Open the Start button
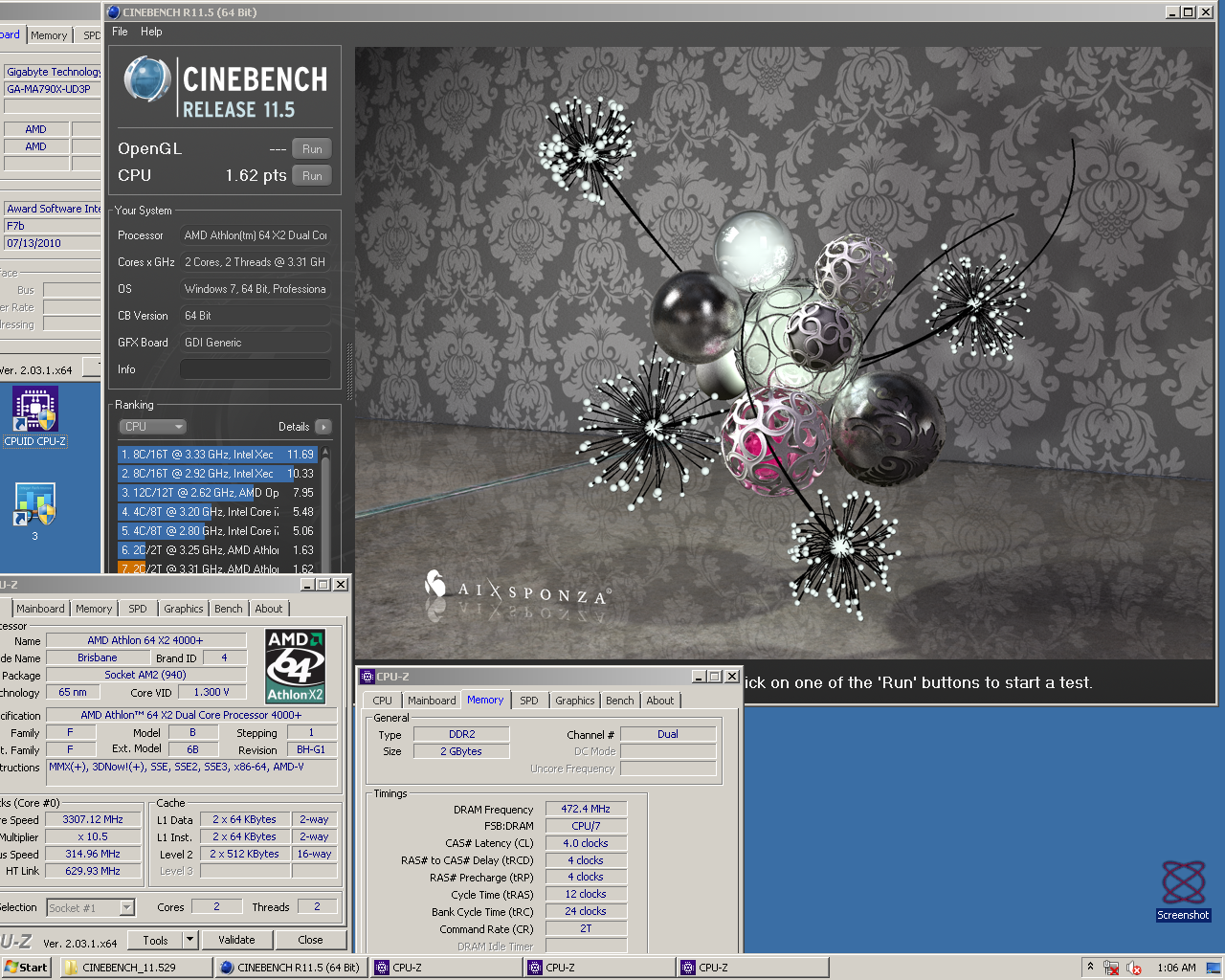The image size is (1225, 980). click(x=26, y=968)
